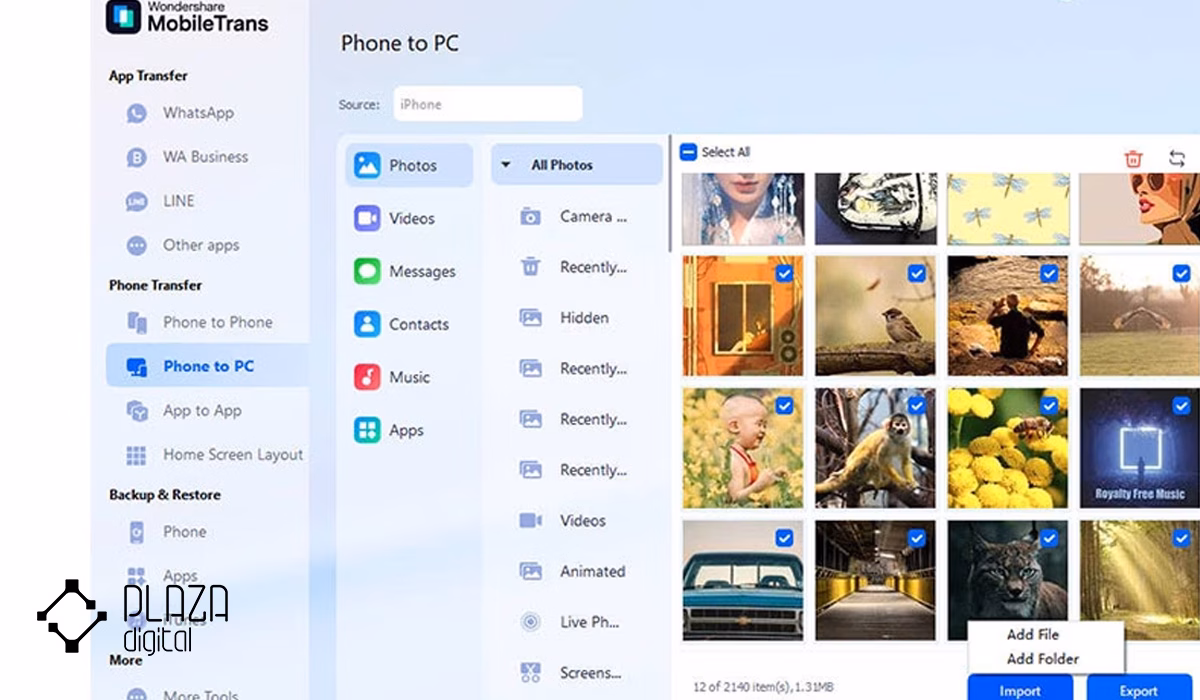Click the Import button
Viewport: 1200px width, 700px height.
1020,688
